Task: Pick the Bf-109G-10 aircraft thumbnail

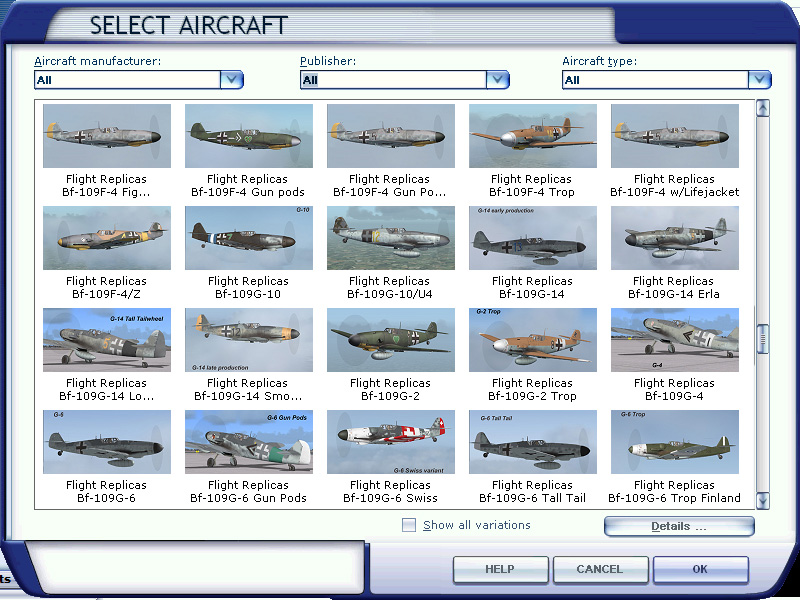Action: pos(248,238)
